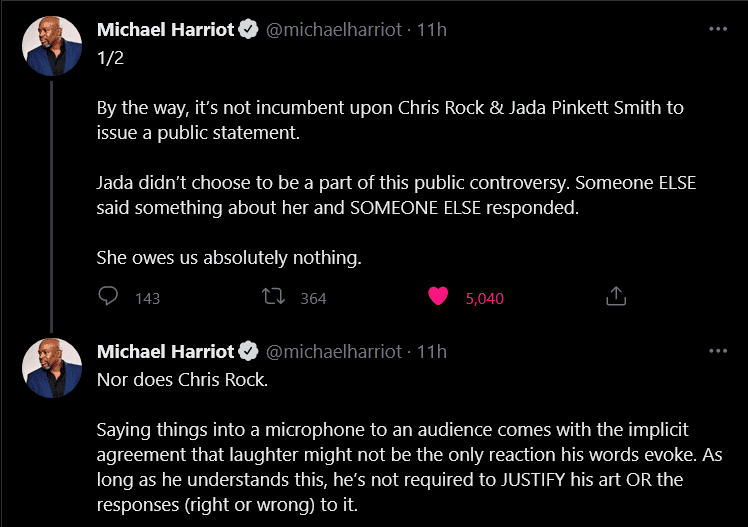Image resolution: width=748 pixels, height=527 pixels.
Task: Open the second tweet starting "Nor does Chris Rock"
Action: (400, 440)
